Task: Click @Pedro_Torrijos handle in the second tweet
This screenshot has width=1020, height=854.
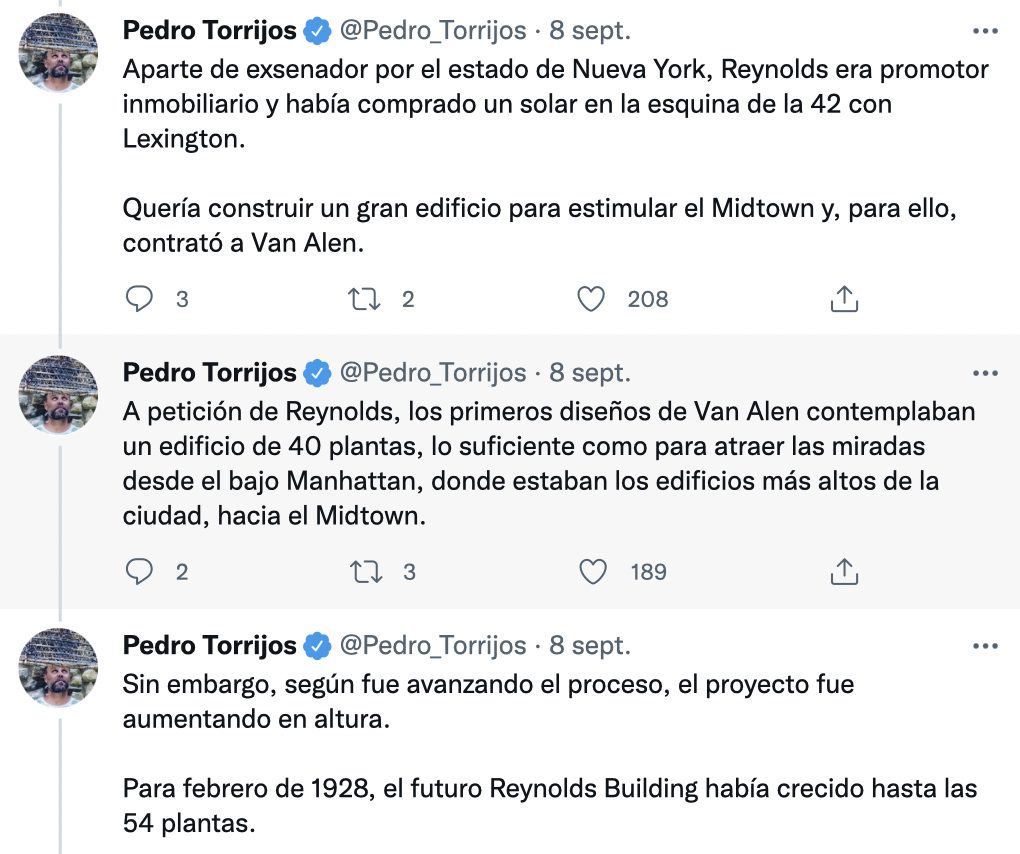Action: (x=433, y=373)
